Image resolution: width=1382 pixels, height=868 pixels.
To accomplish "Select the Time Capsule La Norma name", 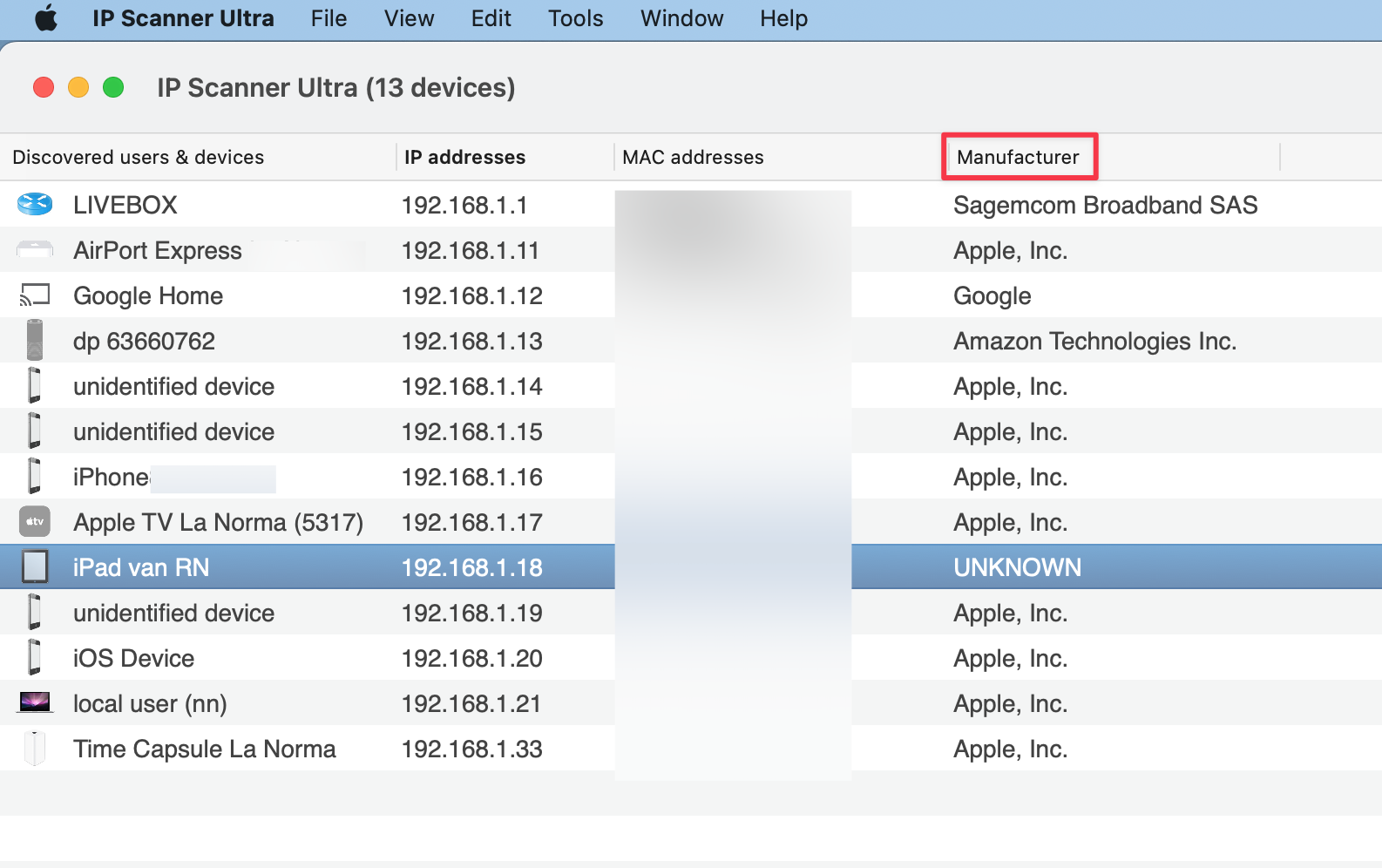I will pyautogui.click(x=204, y=749).
